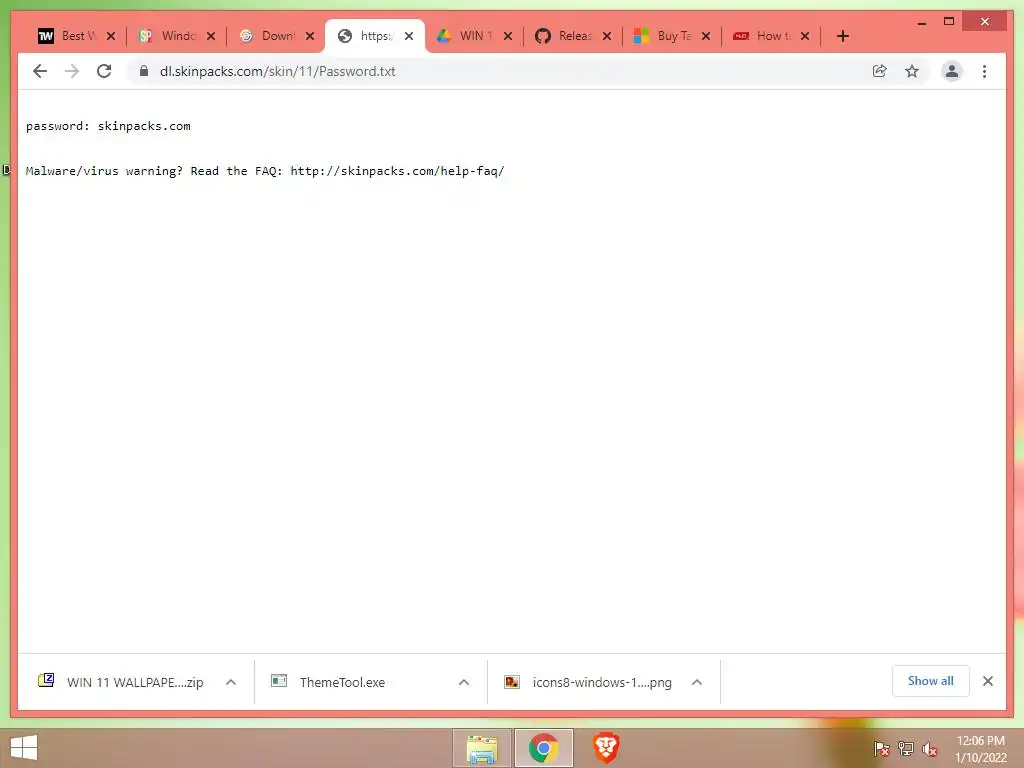Image resolution: width=1024 pixels, height=768 pixels.
Task: Close the GitHub 'Releas' tab
Action: (x=607, y=36)
